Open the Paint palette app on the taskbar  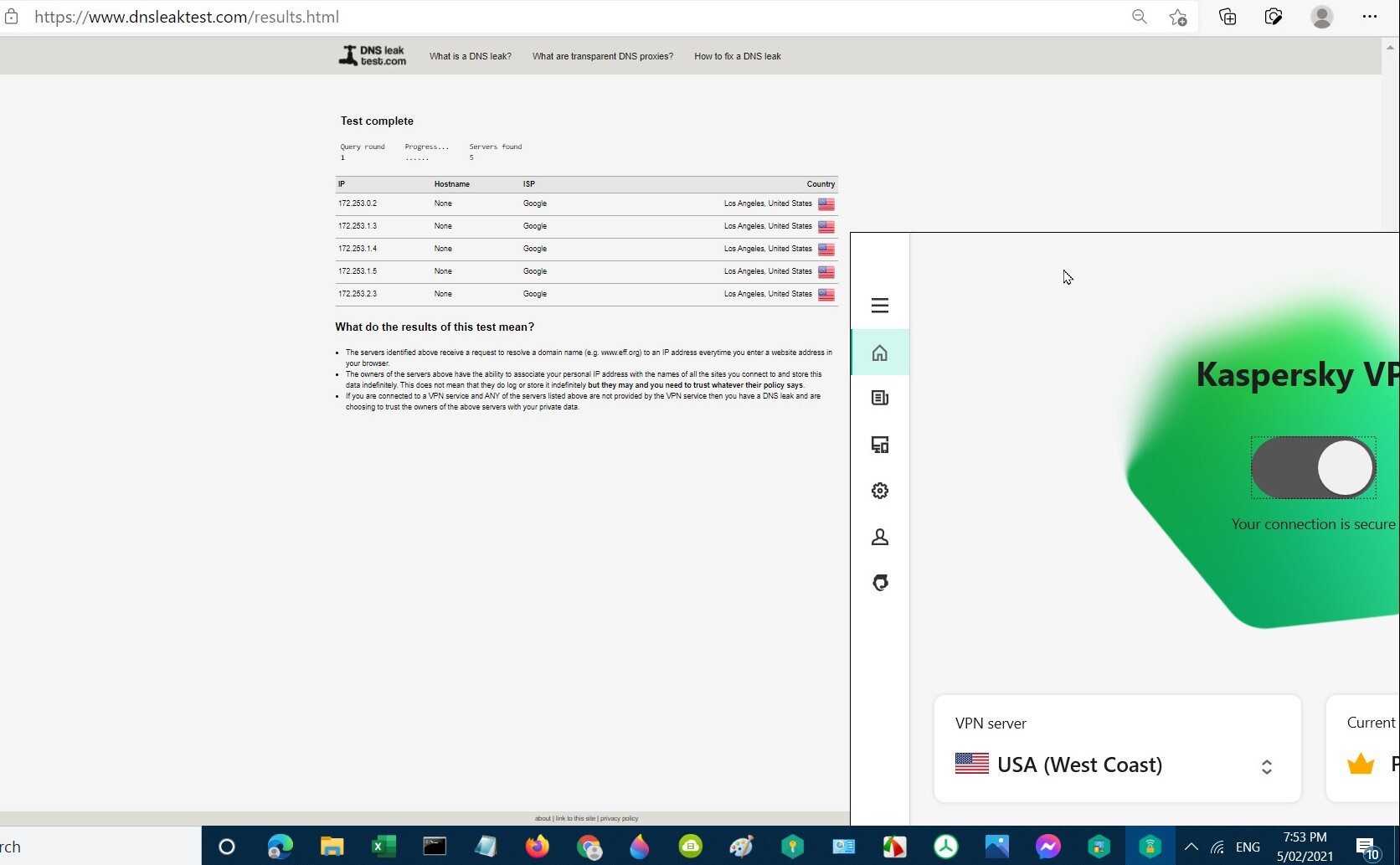[x=742, y=847]
